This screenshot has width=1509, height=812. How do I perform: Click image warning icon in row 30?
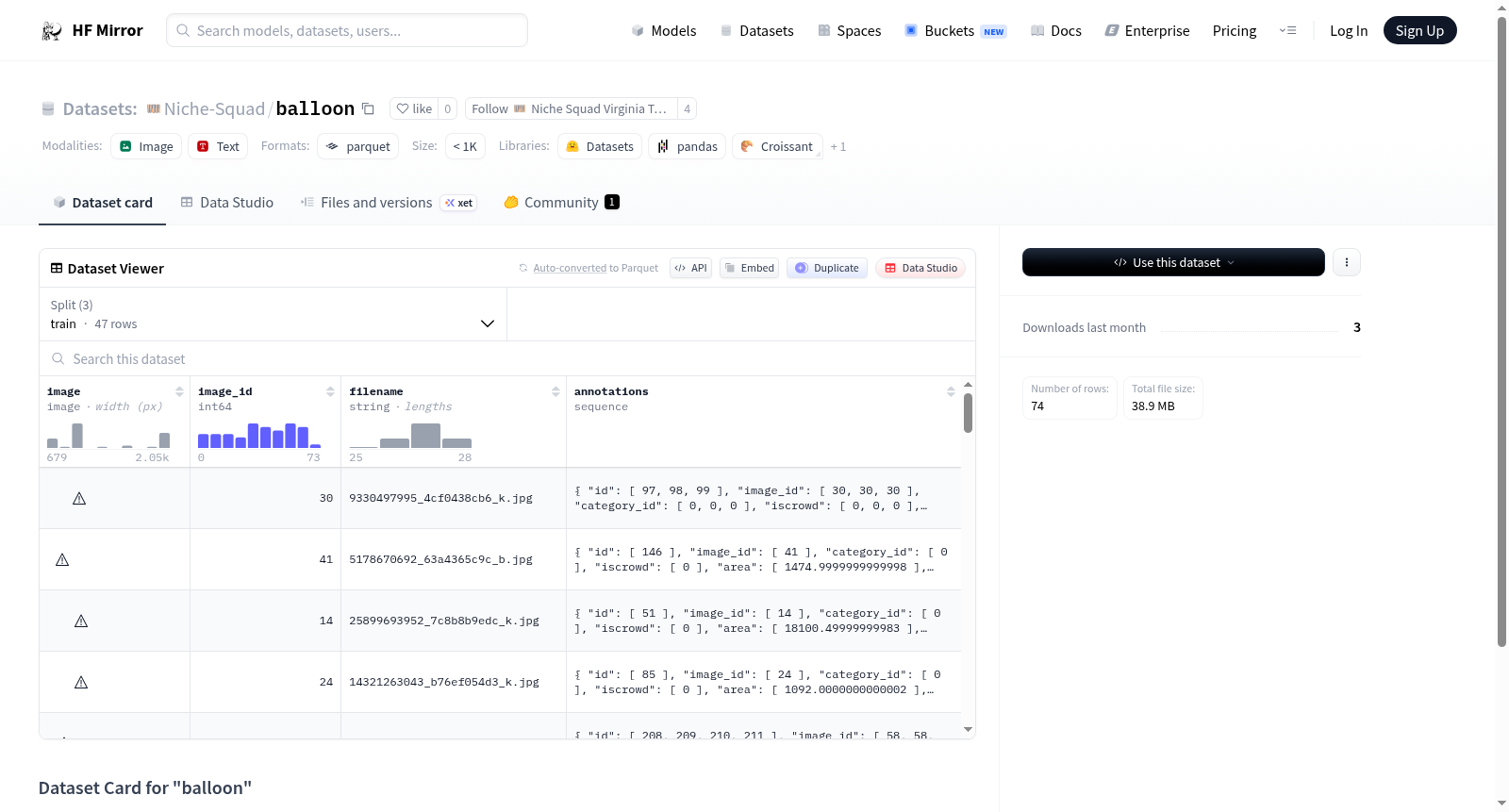[x=79, y=498]
